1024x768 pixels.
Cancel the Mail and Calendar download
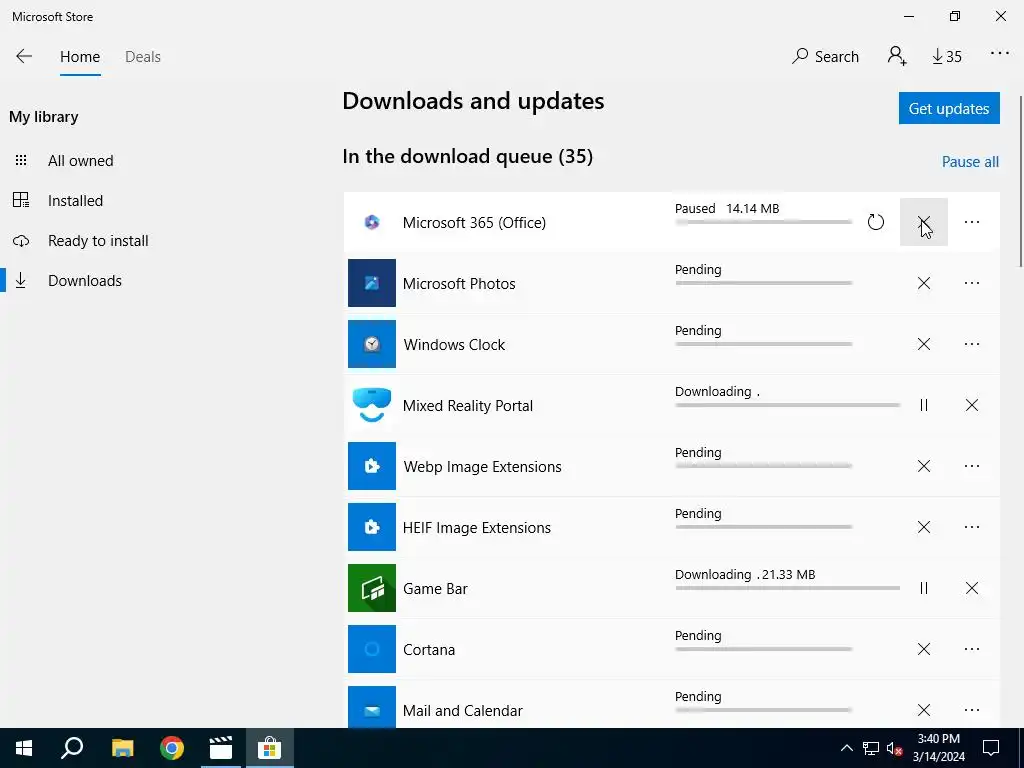pos(923,710)
